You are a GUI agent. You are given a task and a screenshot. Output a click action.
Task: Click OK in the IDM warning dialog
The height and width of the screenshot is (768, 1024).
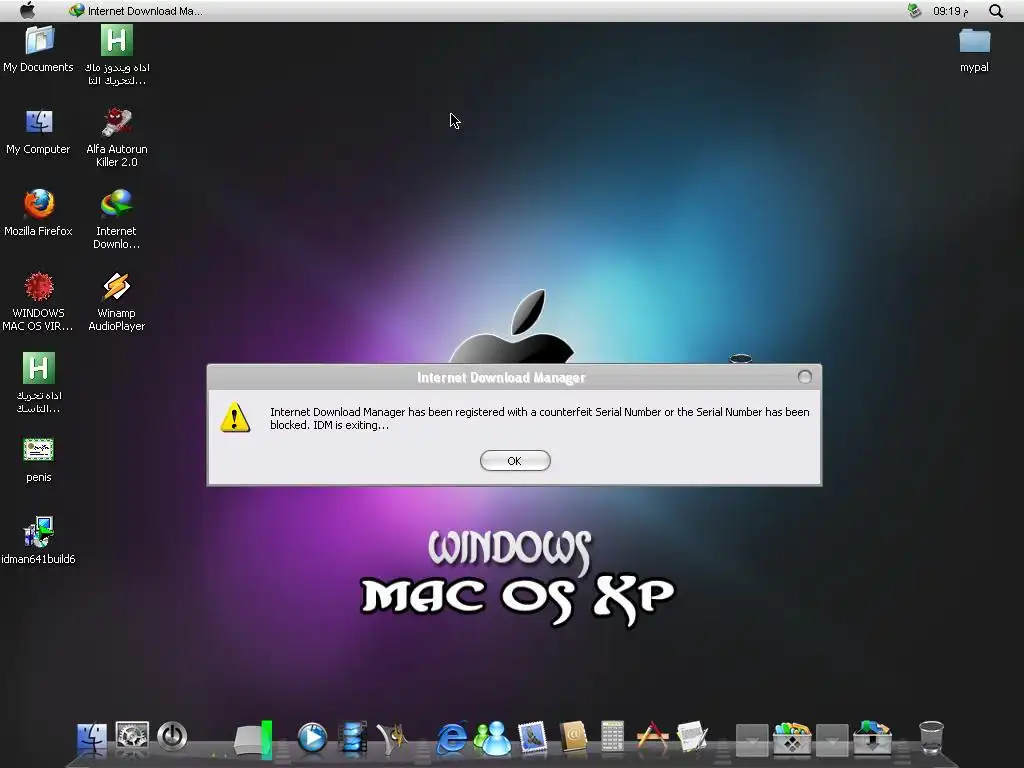point(515,460)
